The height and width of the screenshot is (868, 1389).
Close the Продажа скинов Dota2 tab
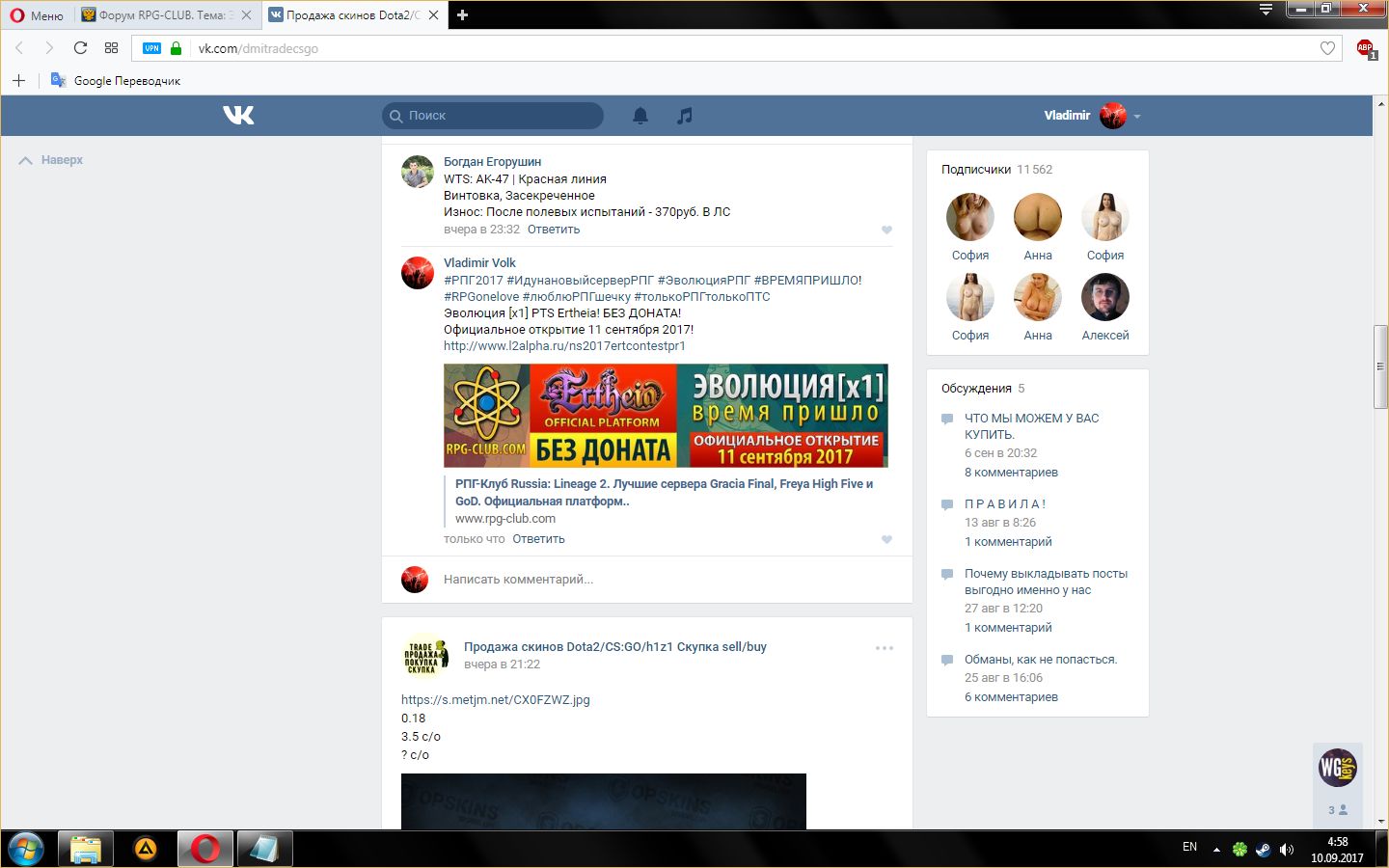(433, 15)
